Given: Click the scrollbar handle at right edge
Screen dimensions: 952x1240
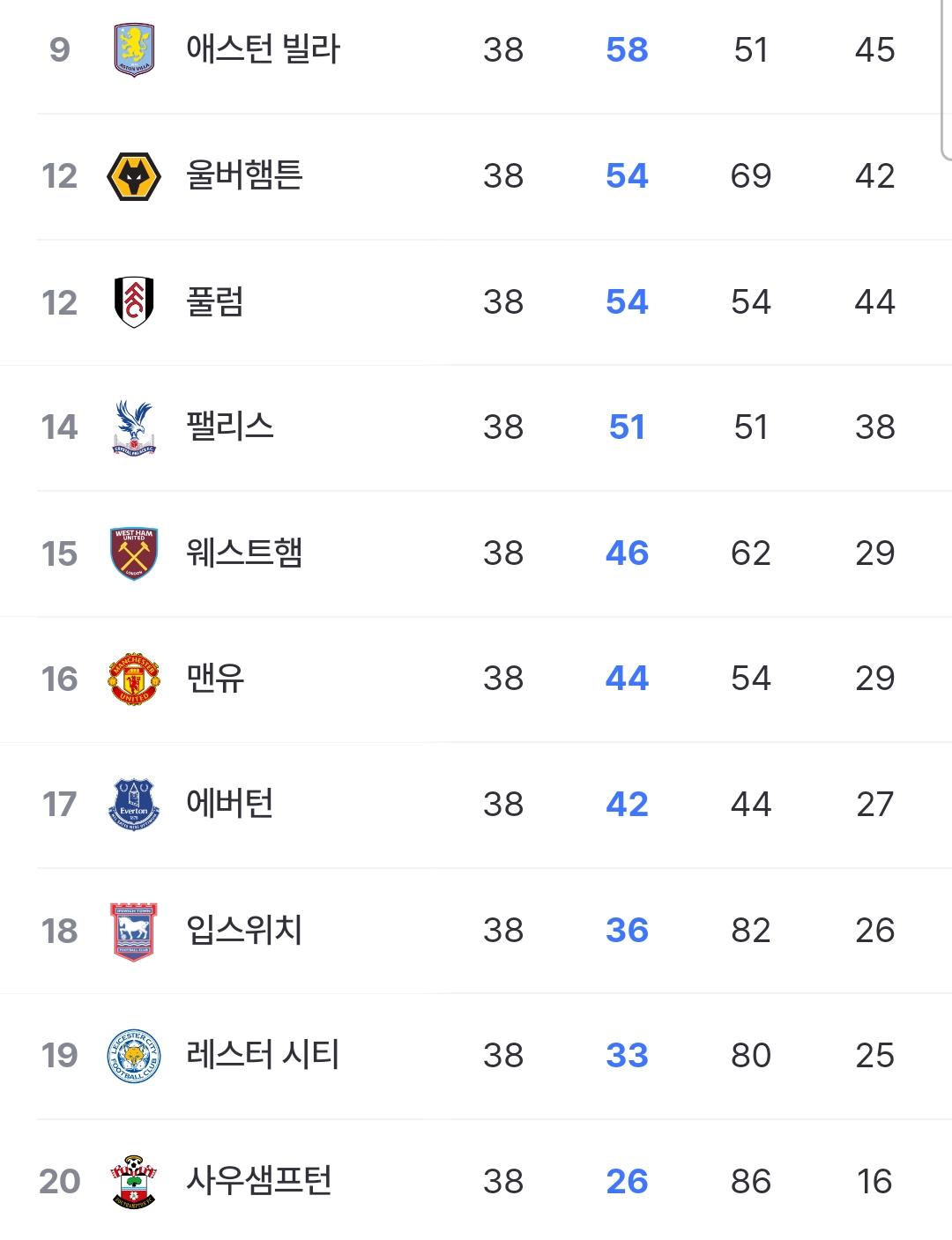Looking at the screenshot, I should coord(947,79).
